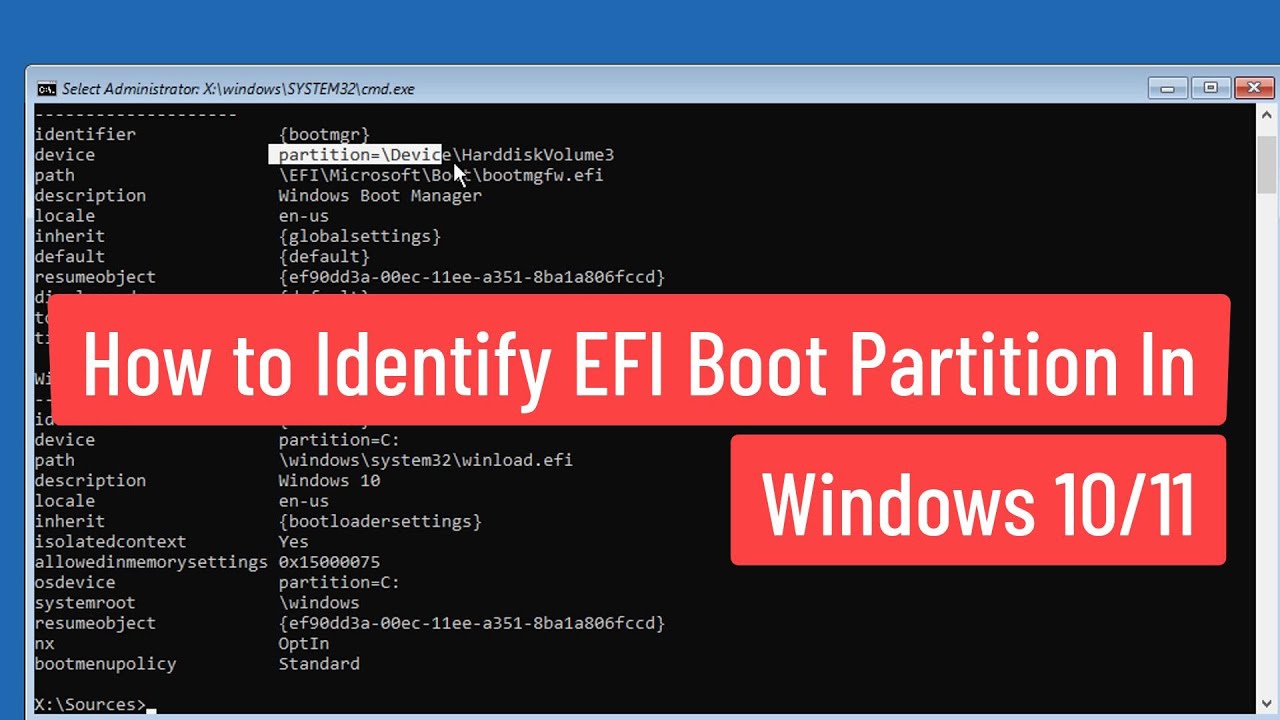
Task: Click 'Yes' value of isolatedcontext
Action: (293, 542)
